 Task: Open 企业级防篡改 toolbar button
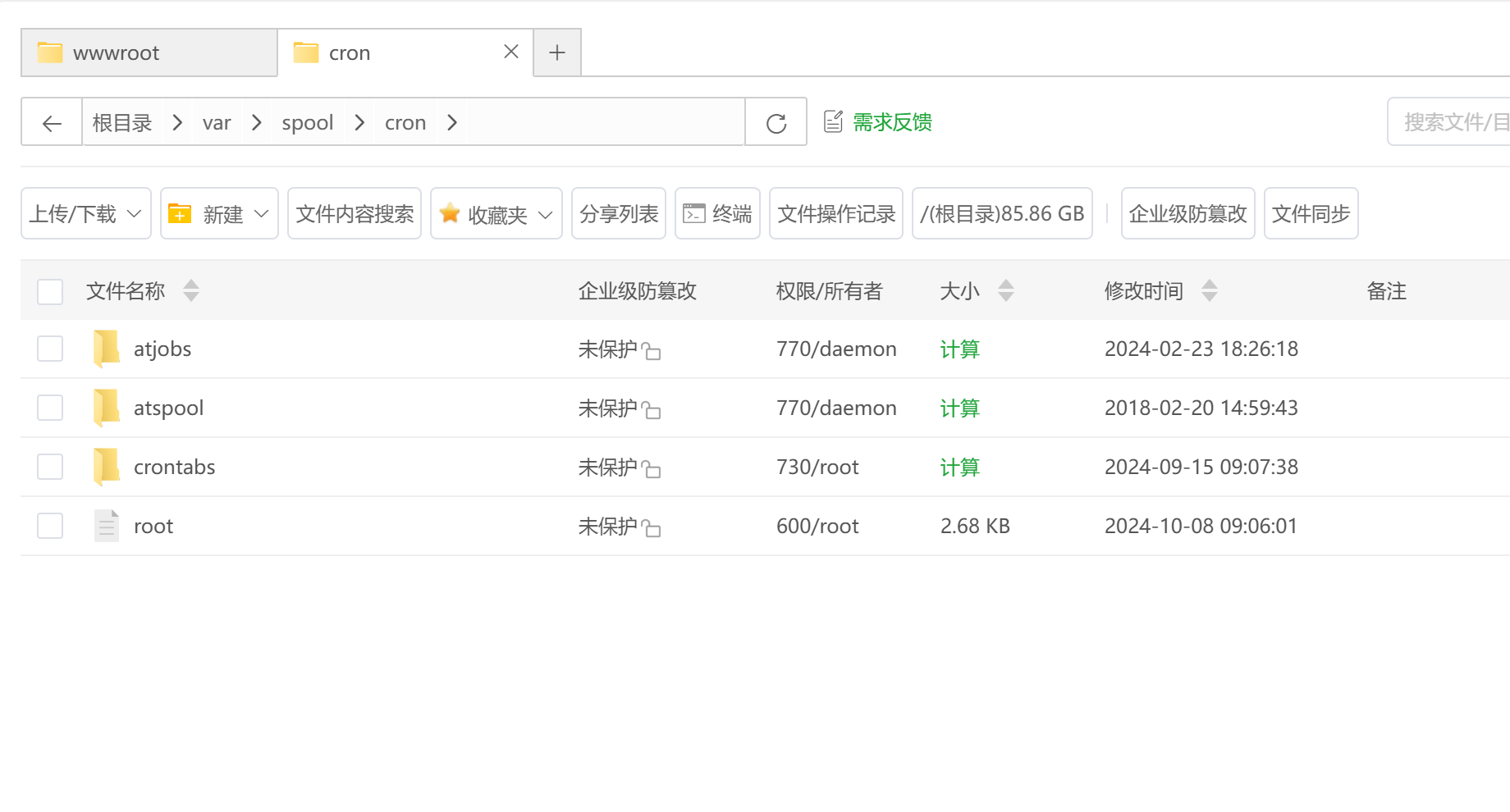point(1188,213)
